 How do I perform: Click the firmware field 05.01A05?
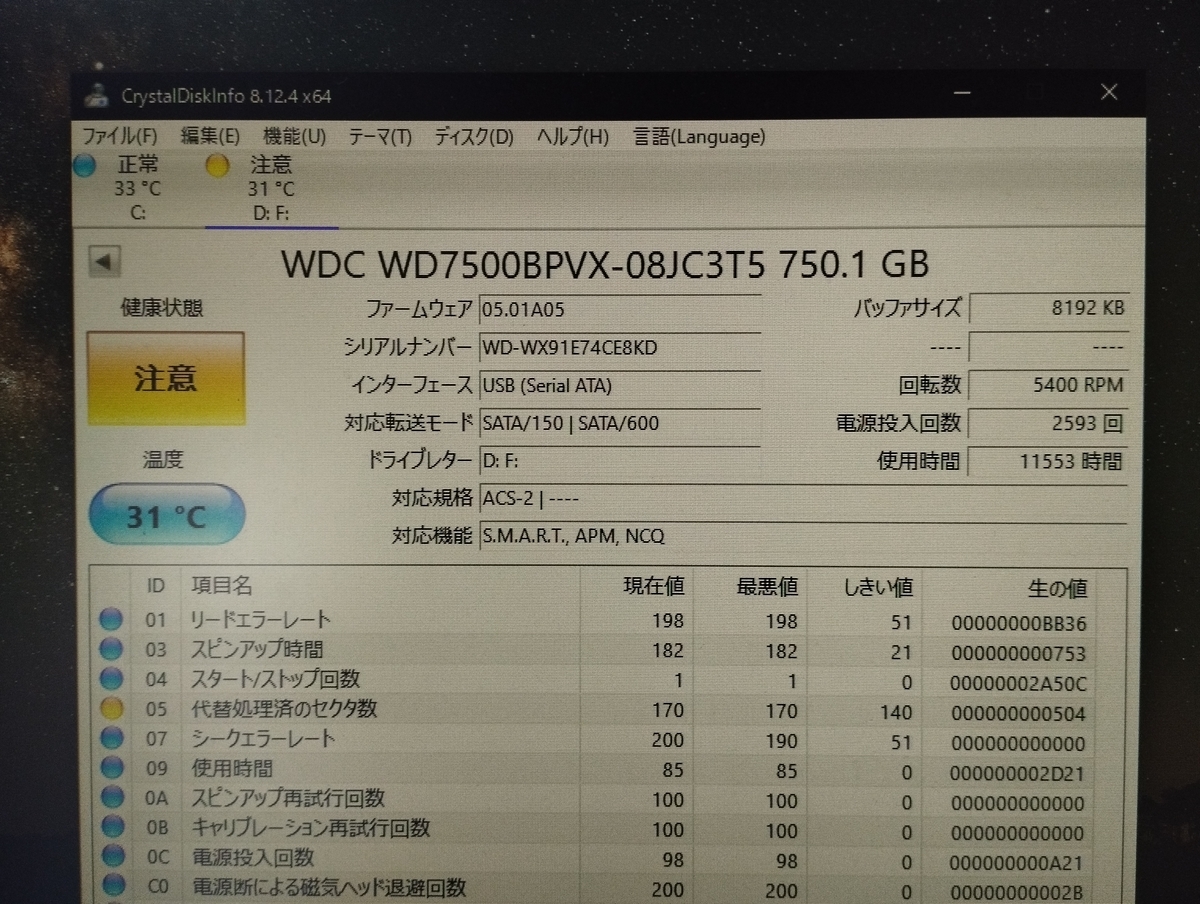coord(620,310)
